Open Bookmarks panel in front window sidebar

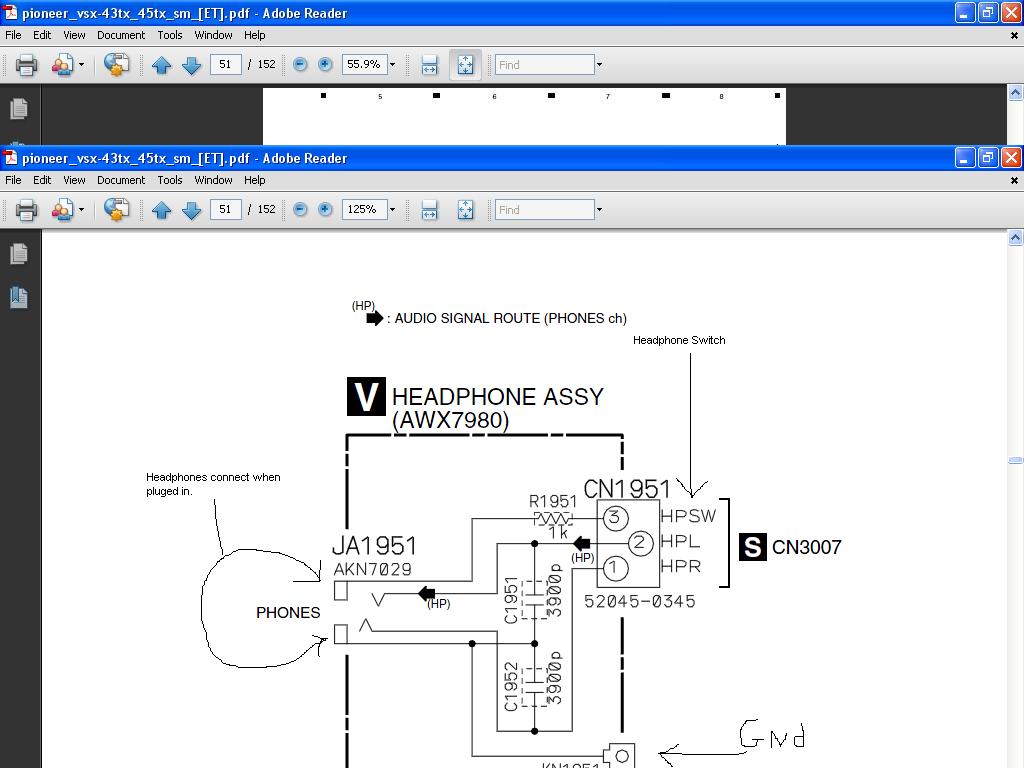click(19, 297)
